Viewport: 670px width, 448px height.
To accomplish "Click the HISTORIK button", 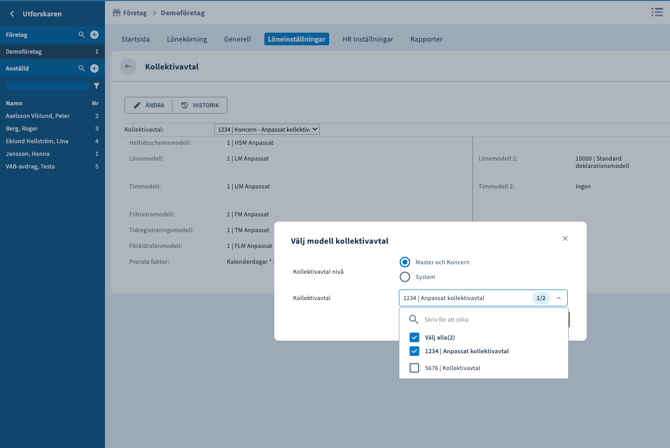I will point(199,105).
